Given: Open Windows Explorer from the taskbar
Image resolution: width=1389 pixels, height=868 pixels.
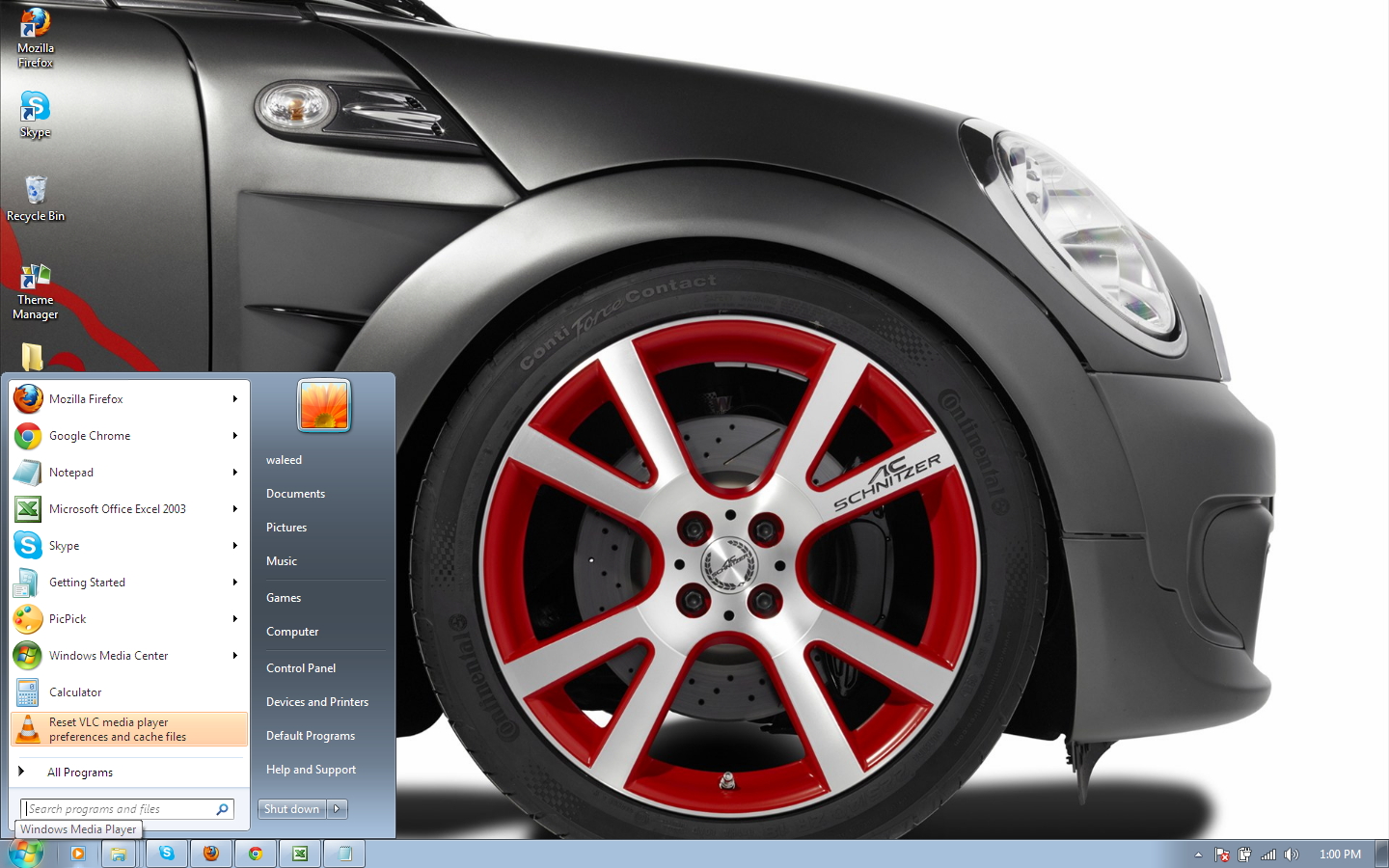Looking at the screenshot, I should click(x=119, y=854).
